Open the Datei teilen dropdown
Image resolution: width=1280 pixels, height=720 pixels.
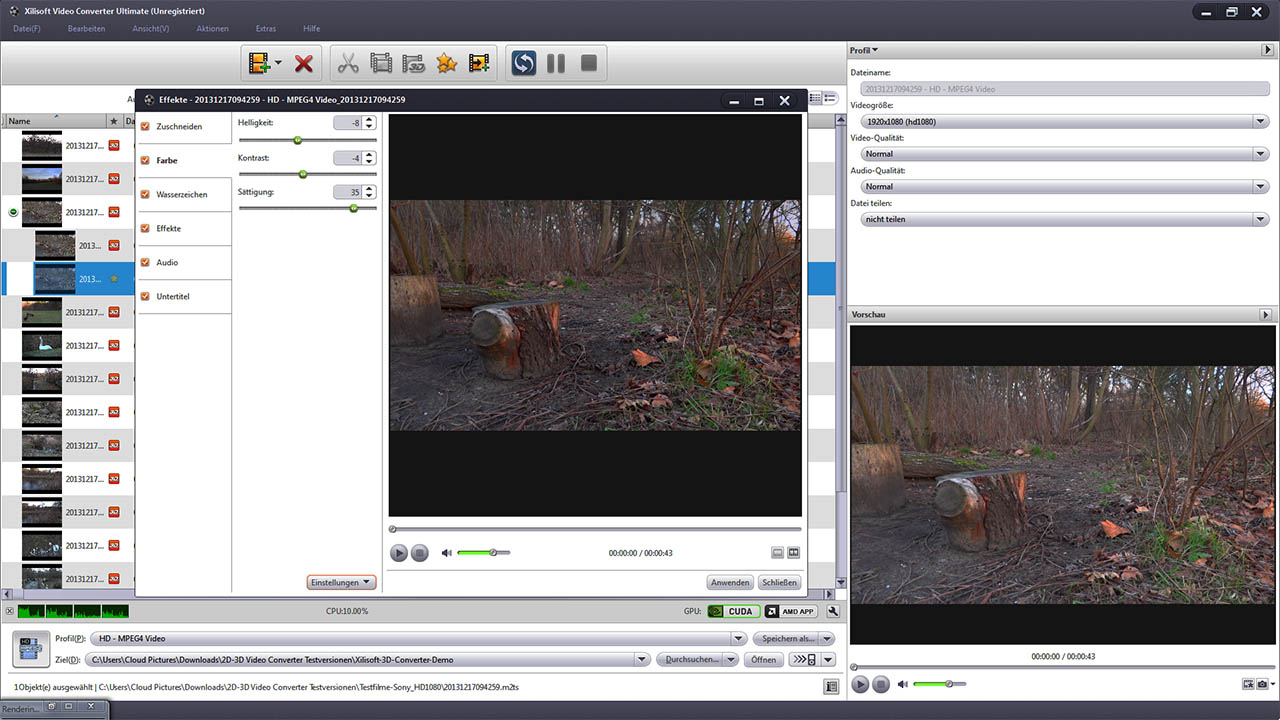1260,219
